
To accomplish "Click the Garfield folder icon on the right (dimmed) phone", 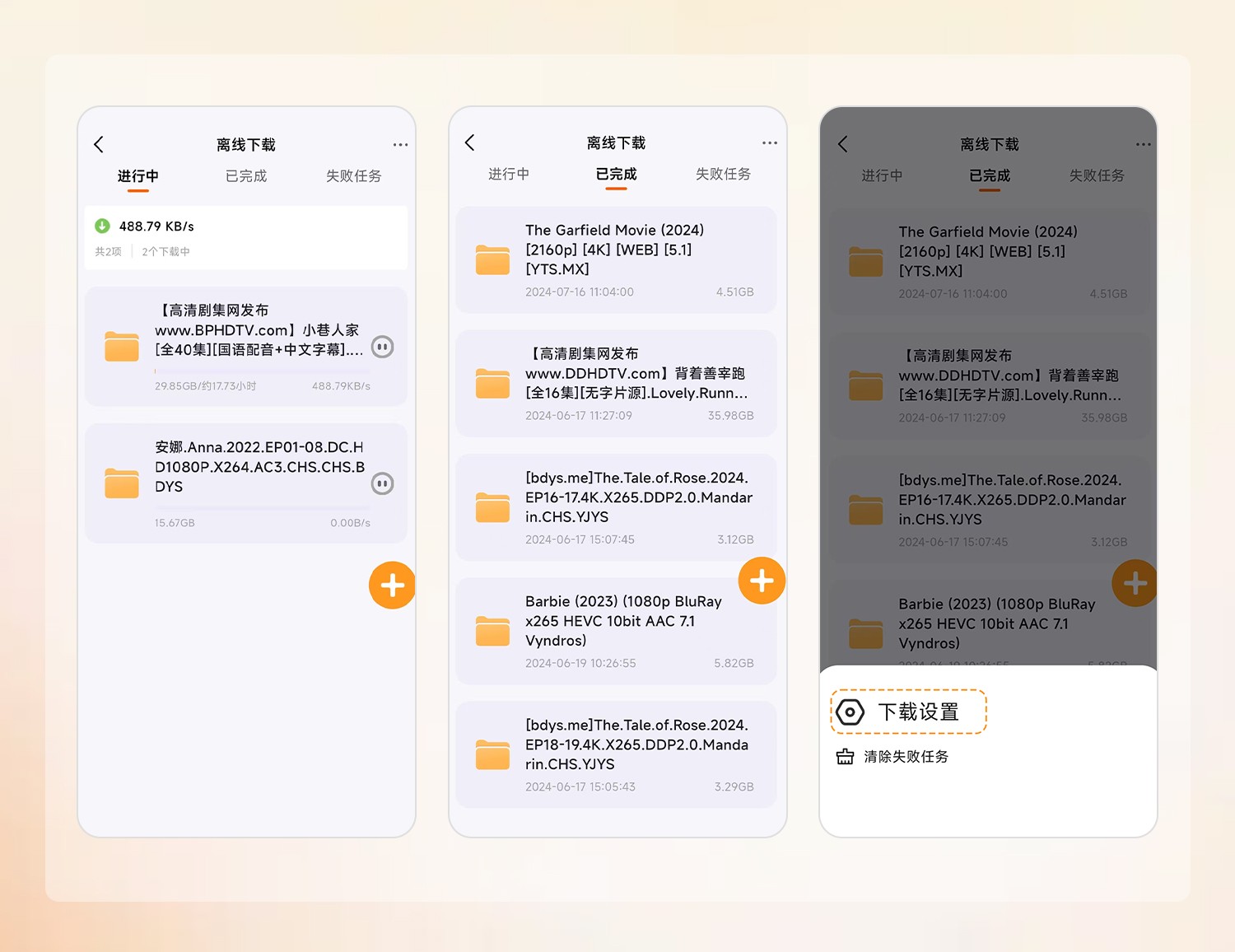I will [865, 261].
